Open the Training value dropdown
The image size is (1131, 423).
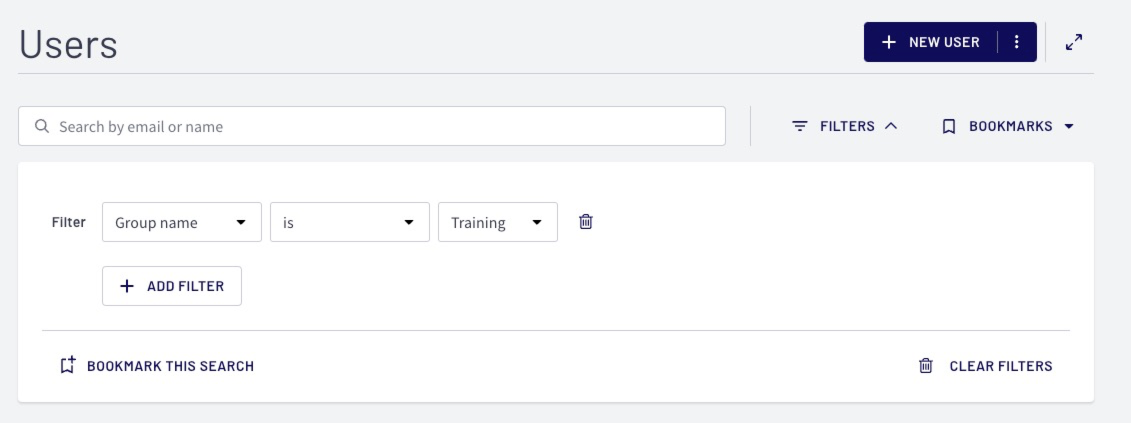[x=498, y=222]
